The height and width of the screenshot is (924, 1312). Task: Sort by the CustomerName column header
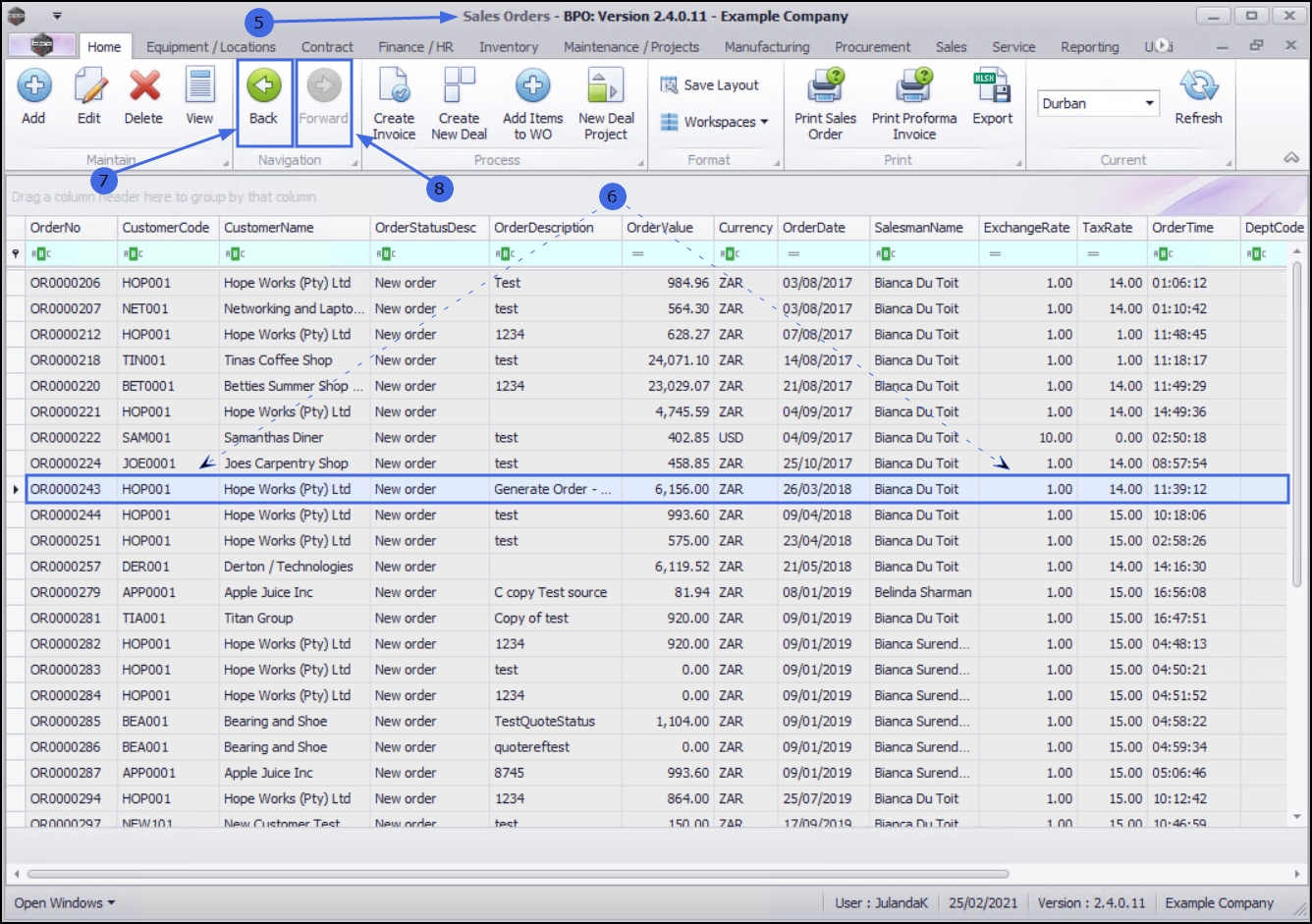point(294,228)
